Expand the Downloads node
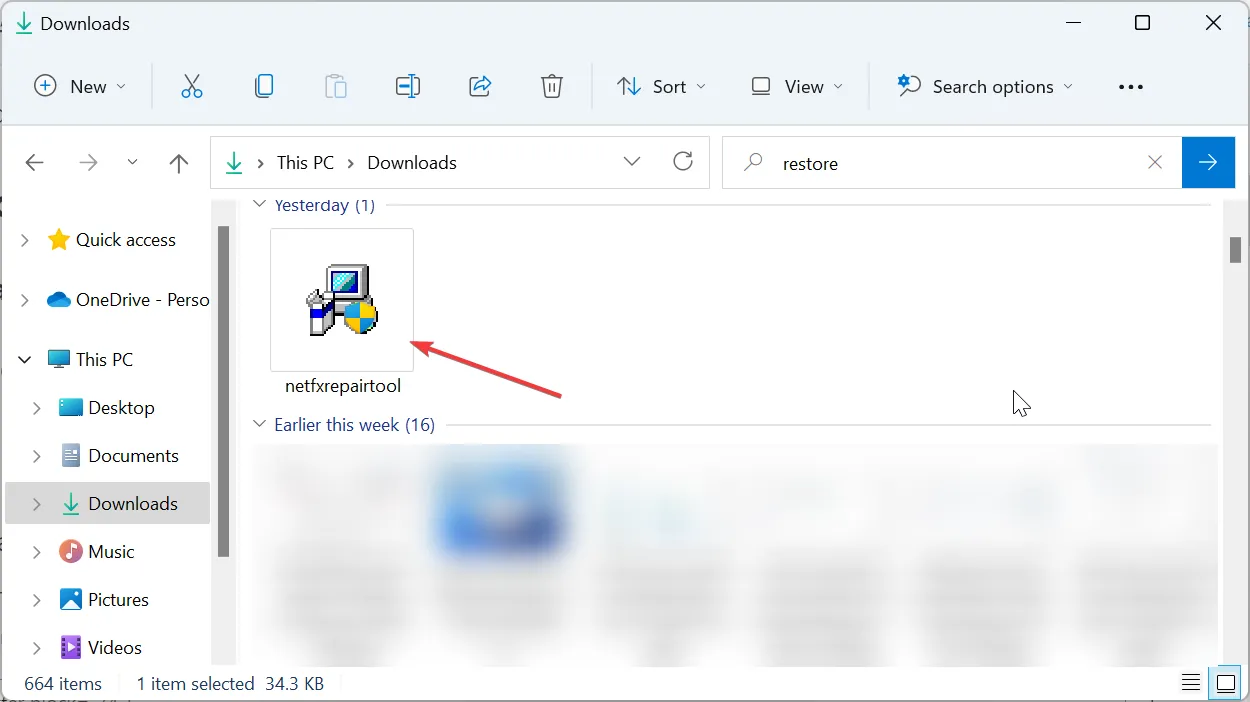Screen dimensions: 1250x702 point(36,504)
